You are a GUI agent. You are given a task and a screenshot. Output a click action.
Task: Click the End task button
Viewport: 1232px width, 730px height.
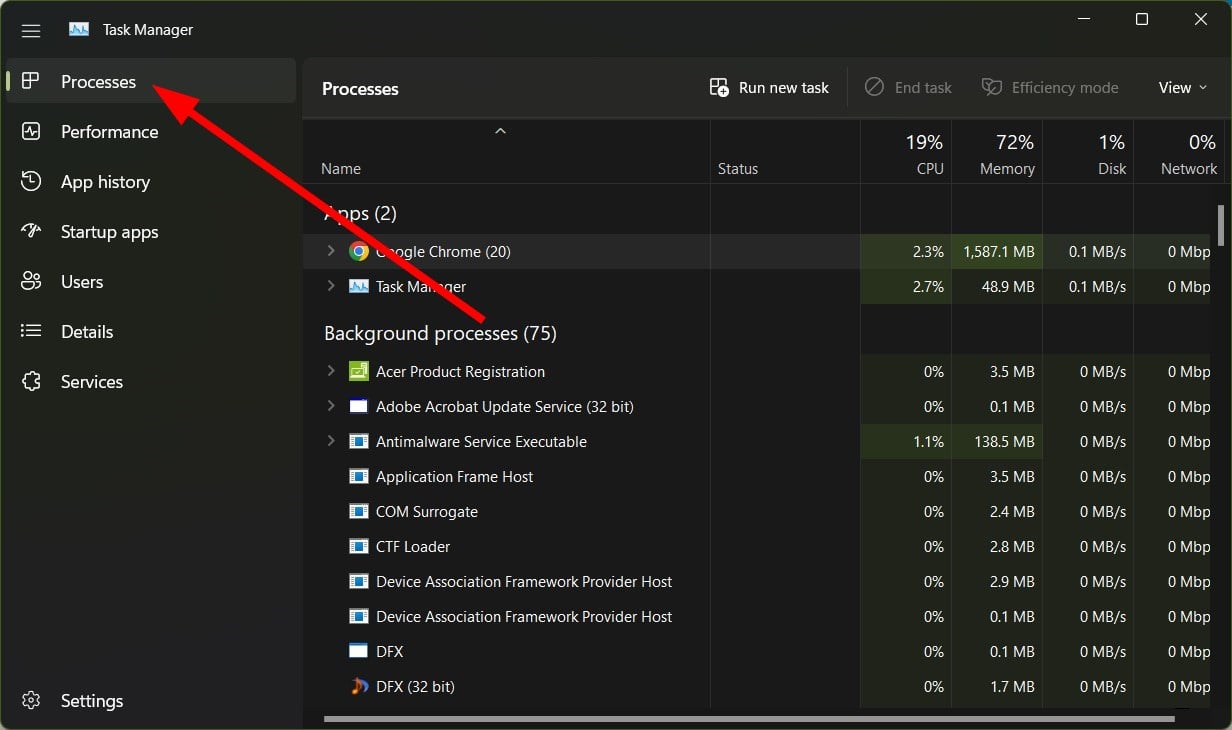click(x=908, y=87)
